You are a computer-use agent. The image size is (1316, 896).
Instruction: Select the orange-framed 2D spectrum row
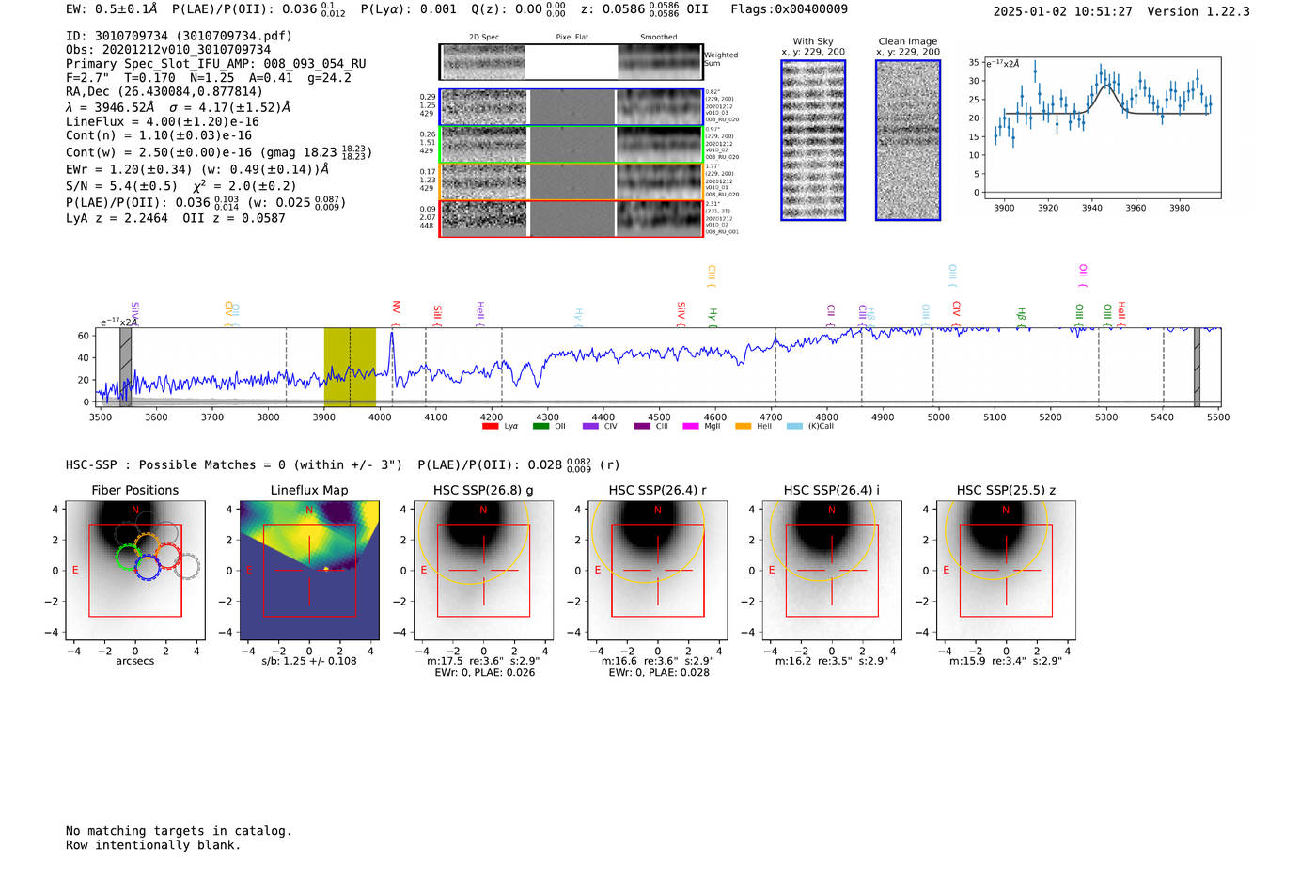coord(571,181)
